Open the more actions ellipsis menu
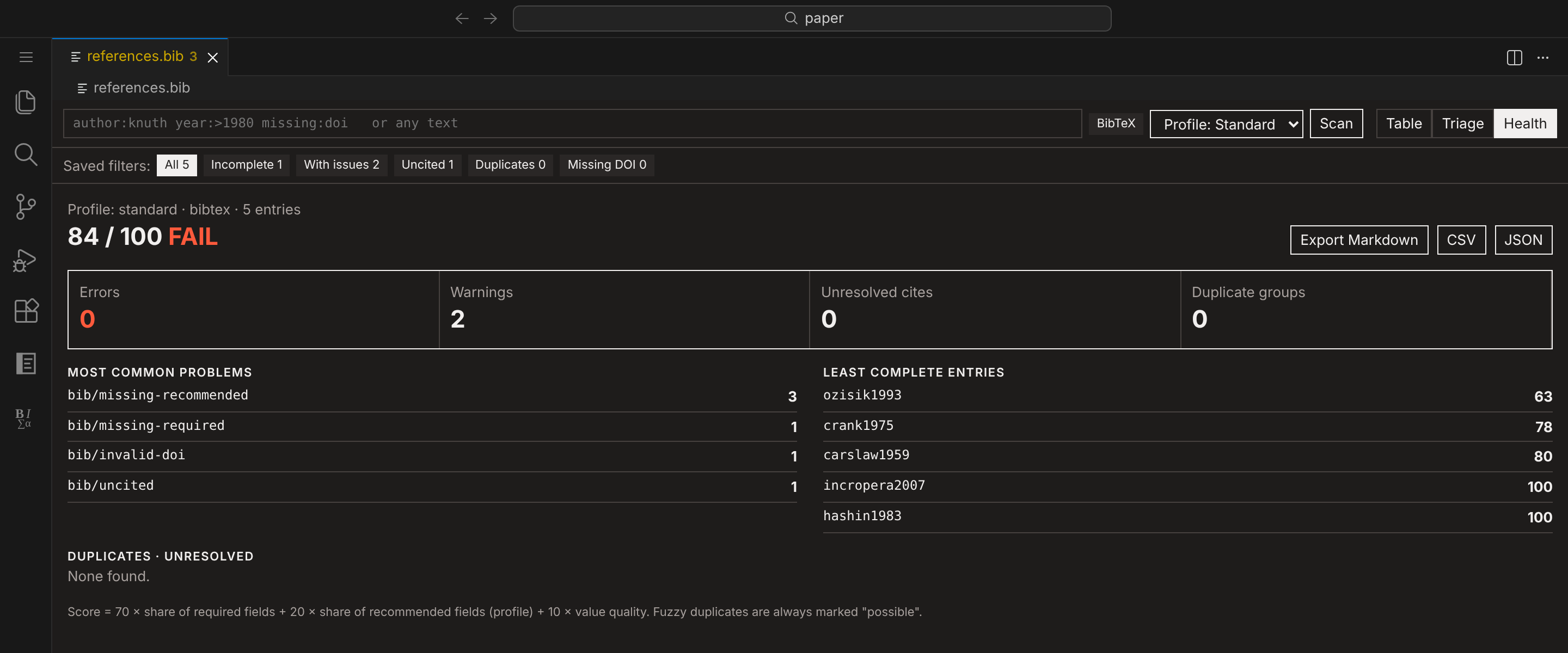 (1542, 57)
